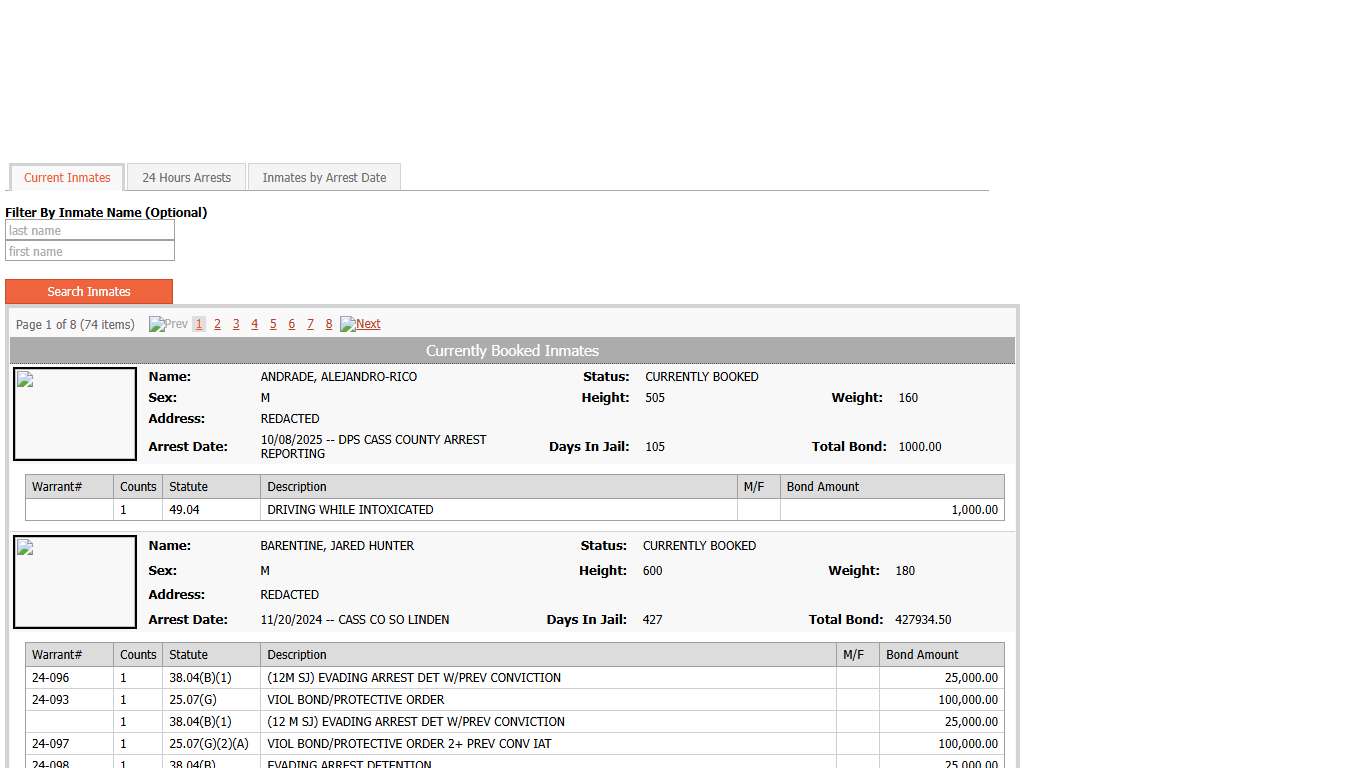Click the Bond Amount header in Barentine's table
Image resolution: width=1366 pixels, height=768 pixels.
click(x=922, y=655)
